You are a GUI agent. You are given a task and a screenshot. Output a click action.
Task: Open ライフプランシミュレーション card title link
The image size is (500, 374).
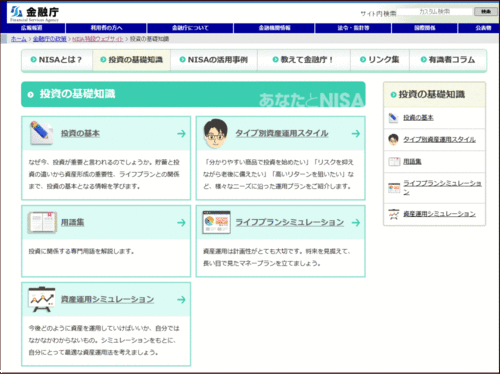click(290, 222)
